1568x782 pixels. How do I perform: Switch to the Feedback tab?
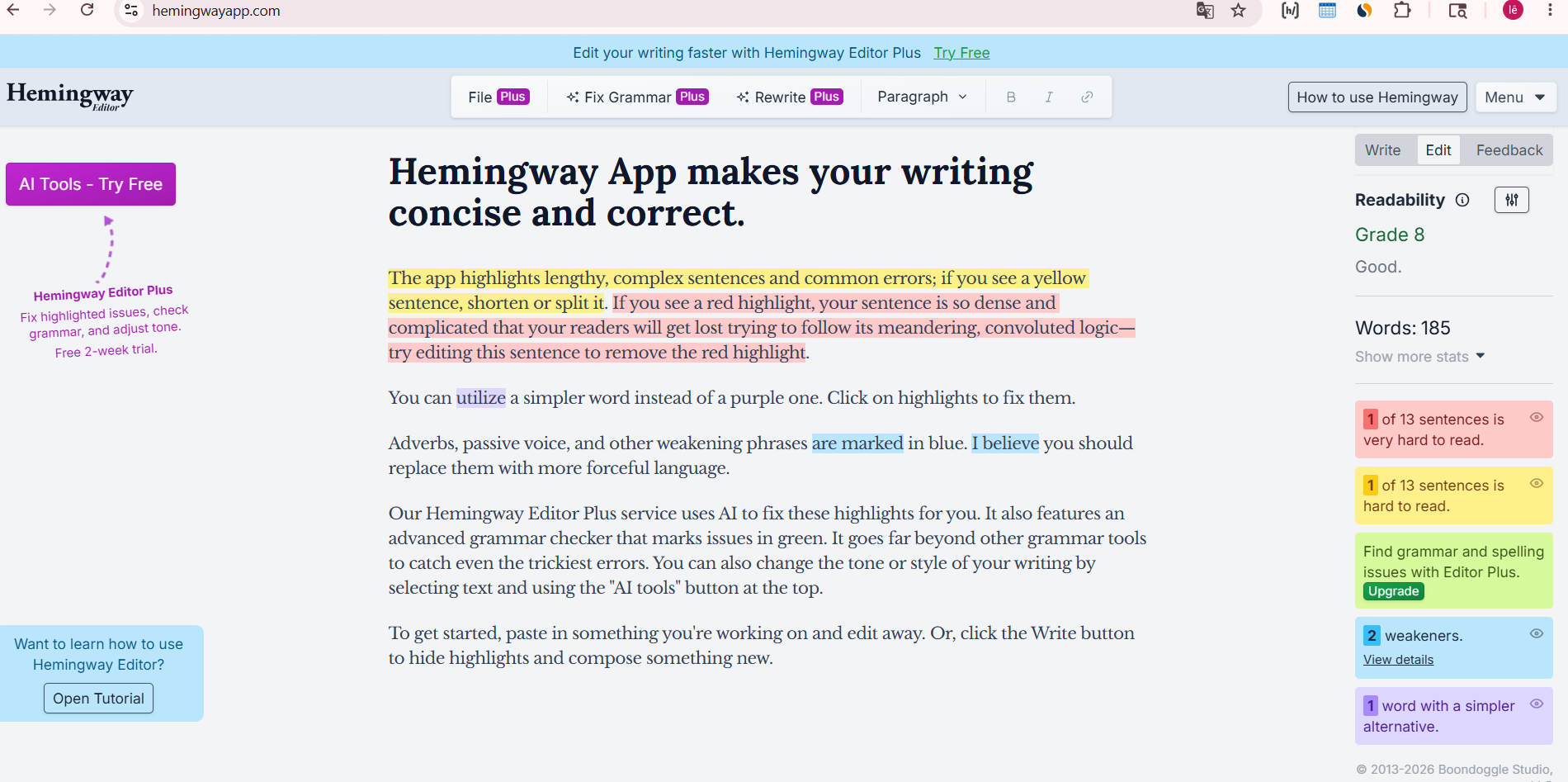[x=1509, y=150]
